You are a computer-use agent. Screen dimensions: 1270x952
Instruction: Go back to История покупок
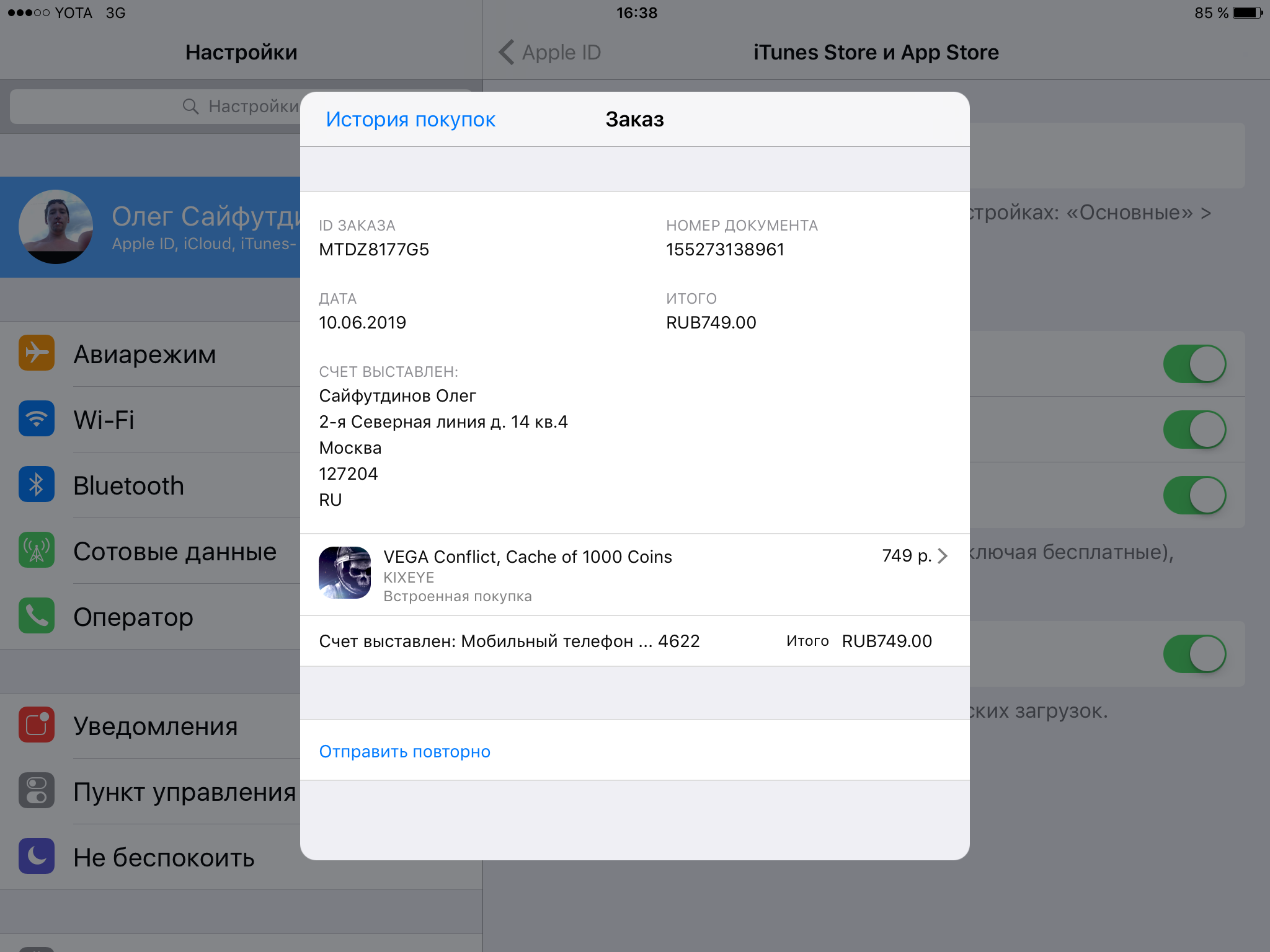coord(411,119)
